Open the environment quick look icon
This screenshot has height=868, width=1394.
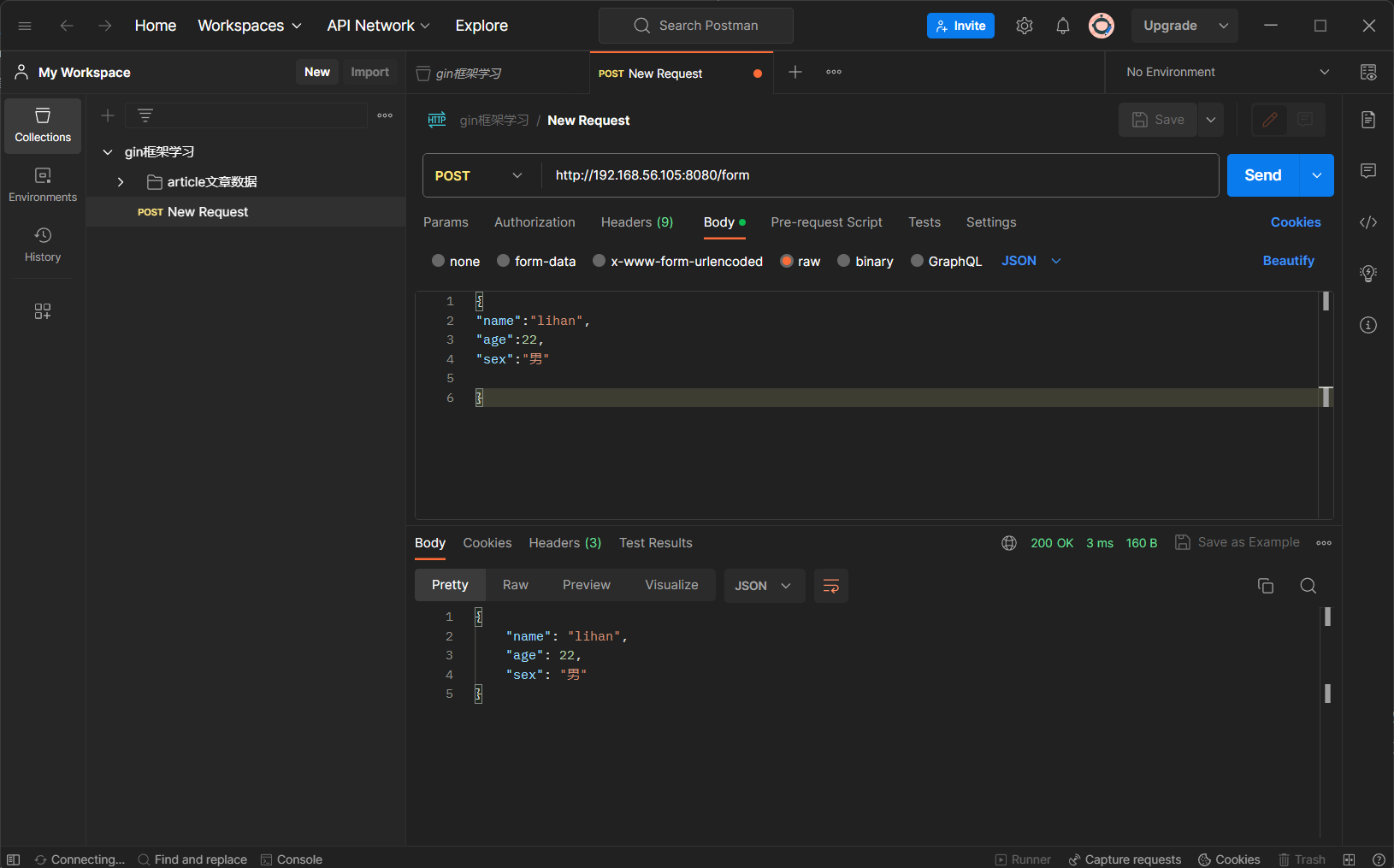(1368, 72)
